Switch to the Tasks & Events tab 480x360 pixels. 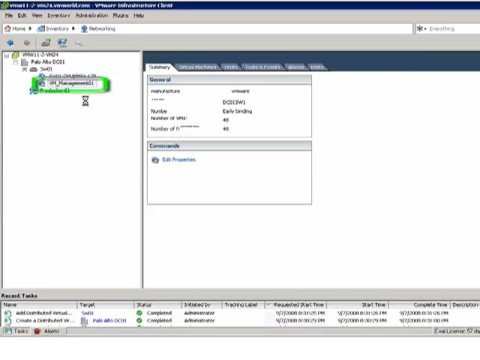[x=263, y=67]
